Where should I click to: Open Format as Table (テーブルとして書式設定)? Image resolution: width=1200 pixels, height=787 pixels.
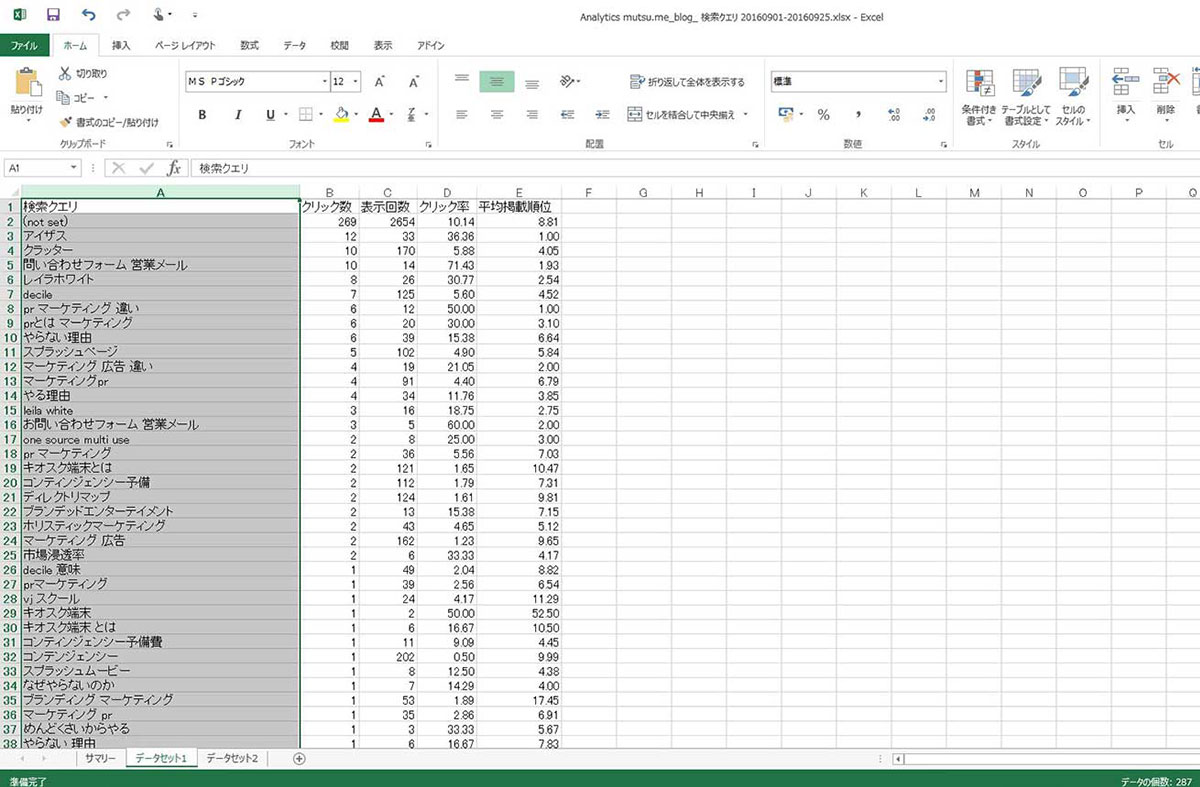pyautogui.click(x=1027, y=97)
